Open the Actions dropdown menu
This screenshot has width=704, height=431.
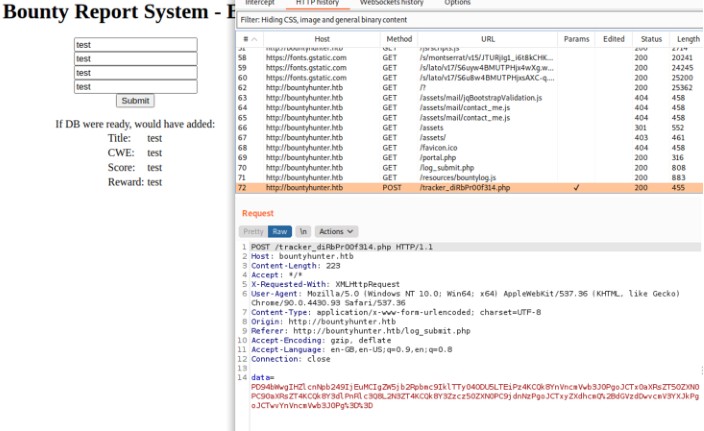point(336,232)
